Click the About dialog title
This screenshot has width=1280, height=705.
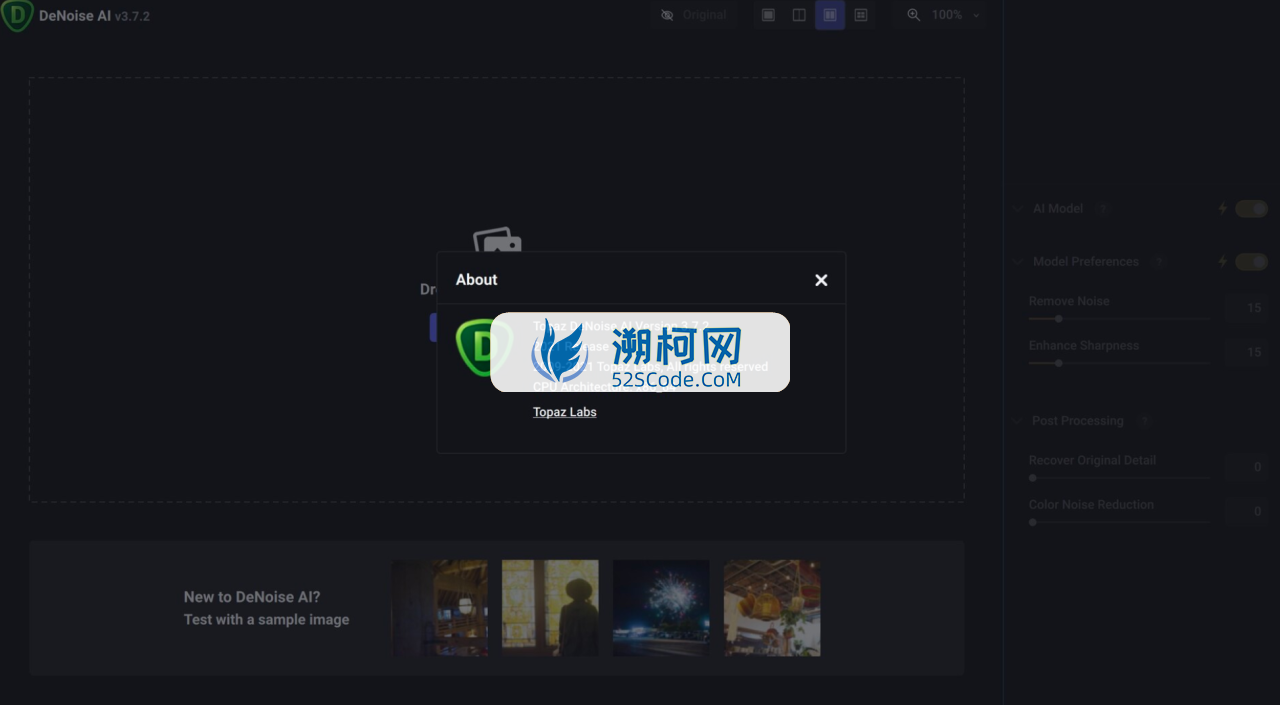tap(476, 280)
